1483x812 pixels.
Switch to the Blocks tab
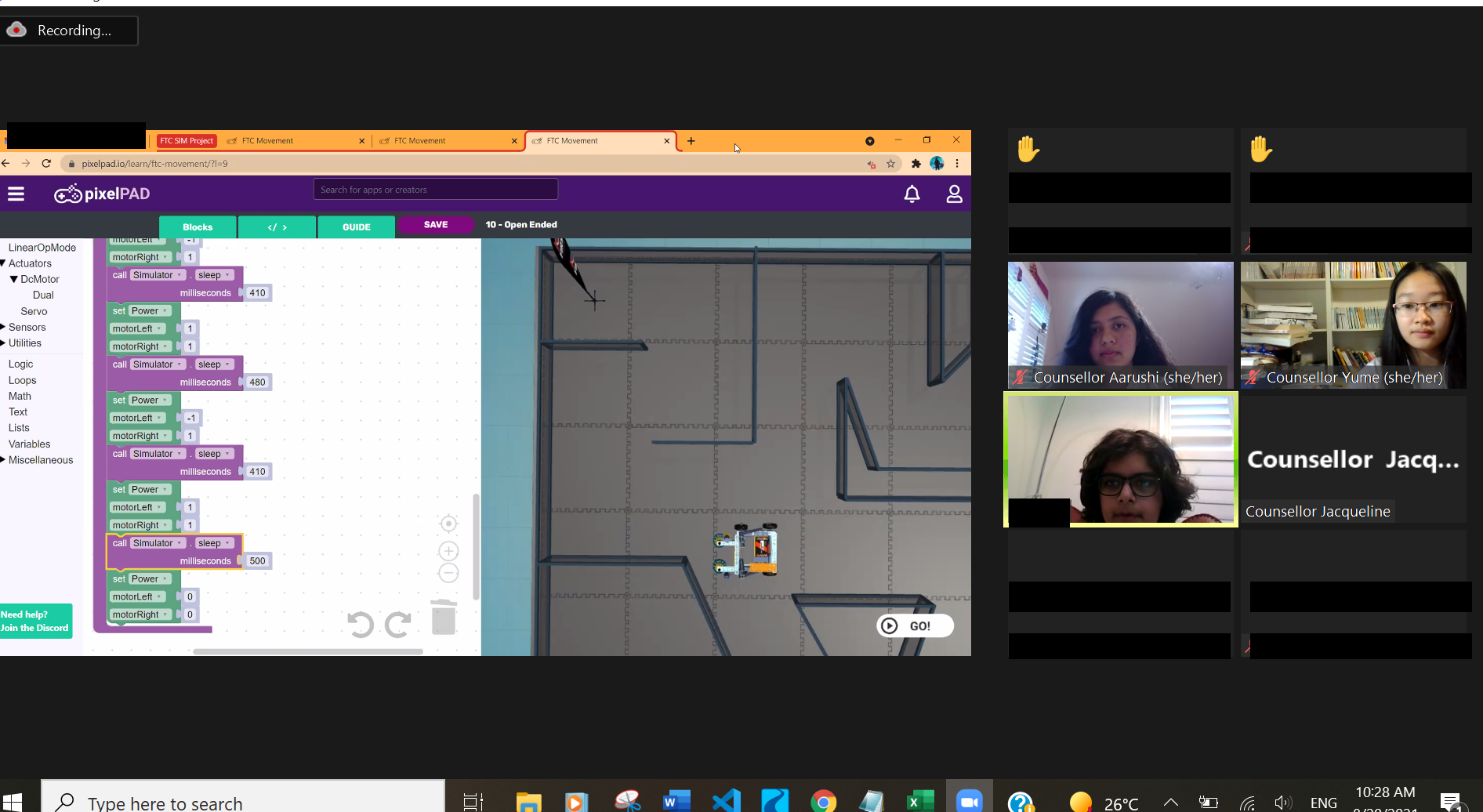point(198,227)
